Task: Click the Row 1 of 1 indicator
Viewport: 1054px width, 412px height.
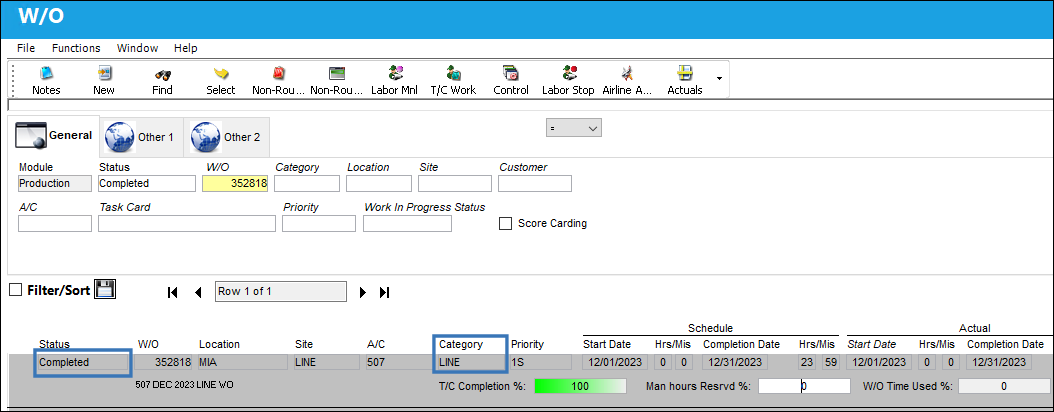Action: coord(281,292)
